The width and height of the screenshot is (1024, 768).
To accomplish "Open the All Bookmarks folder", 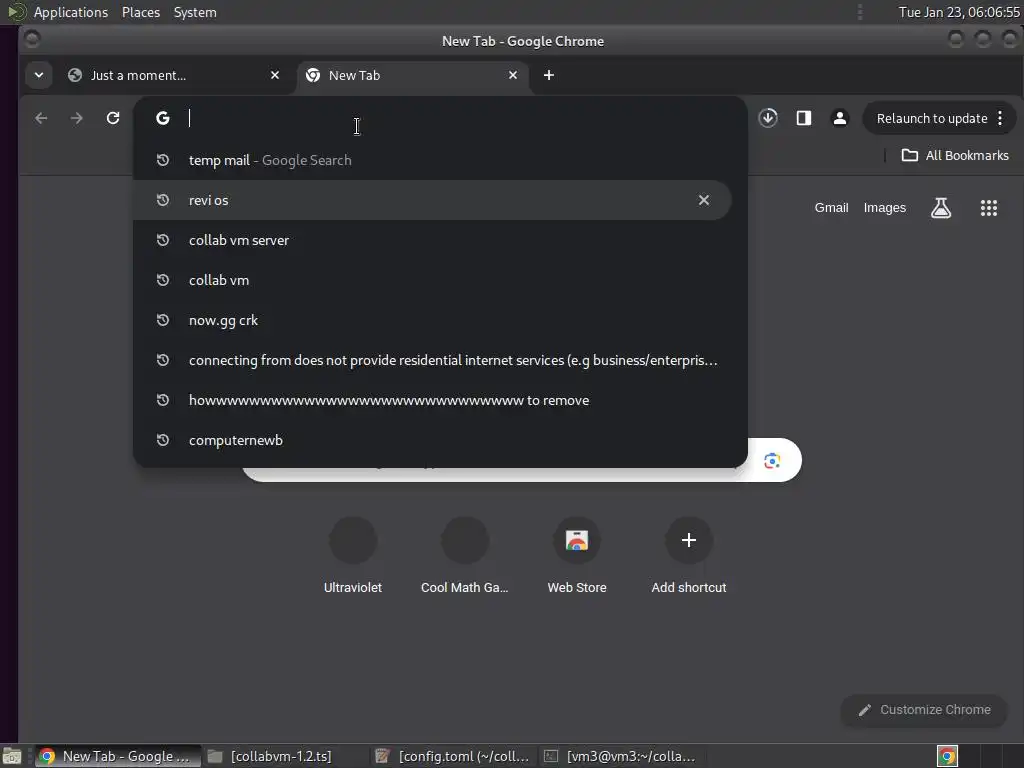I will (955, 155).
